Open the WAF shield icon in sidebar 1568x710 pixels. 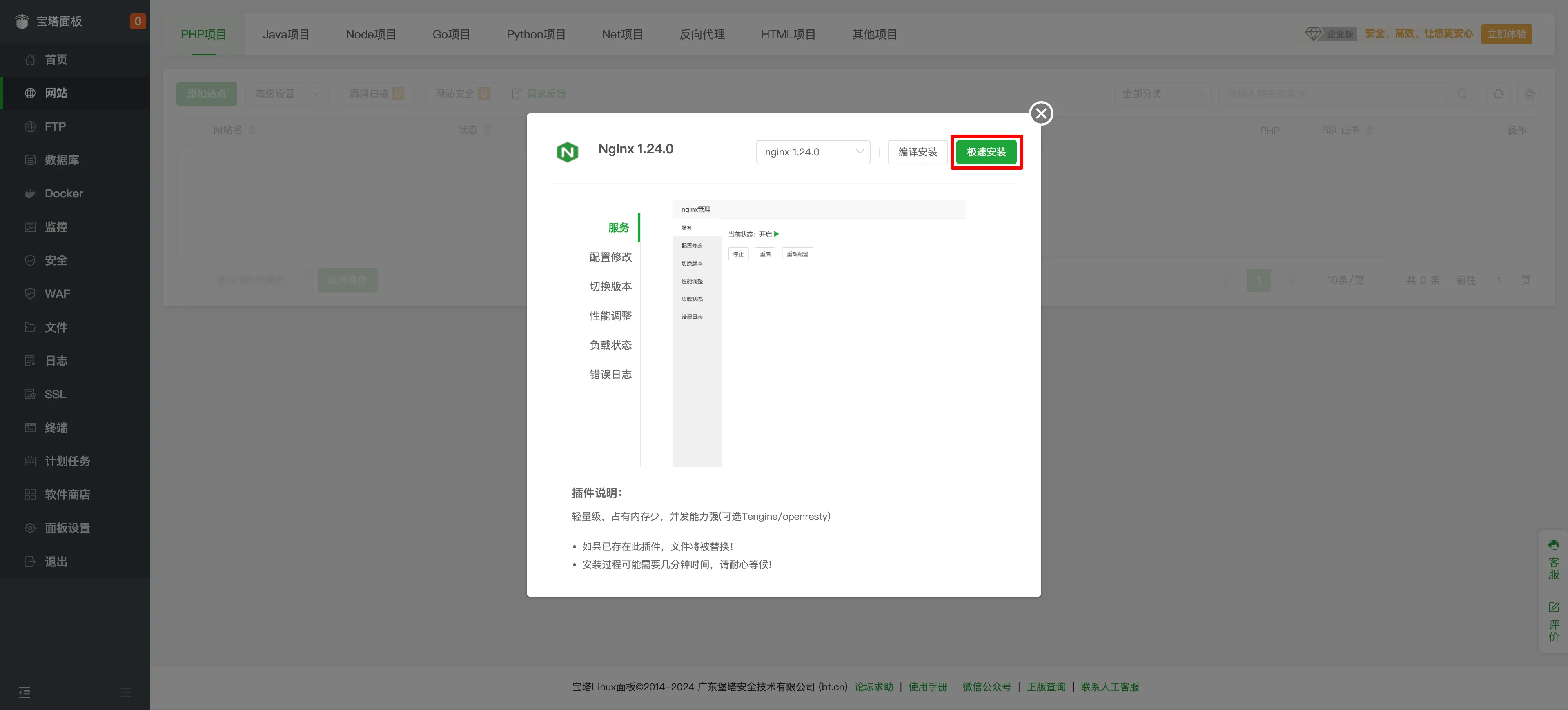30,294
